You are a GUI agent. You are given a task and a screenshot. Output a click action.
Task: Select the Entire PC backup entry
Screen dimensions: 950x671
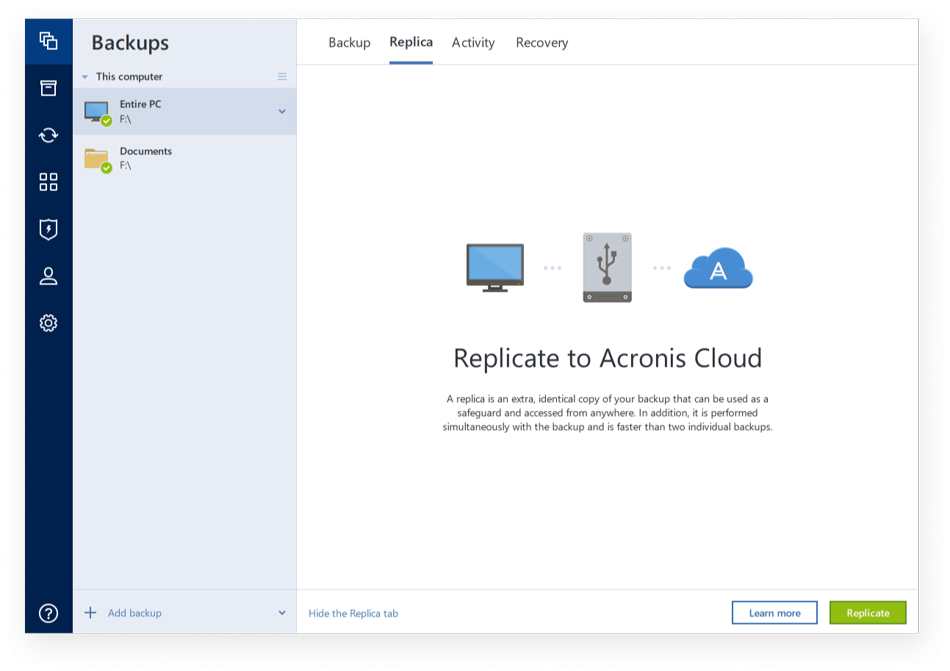[x=185, y=111]
